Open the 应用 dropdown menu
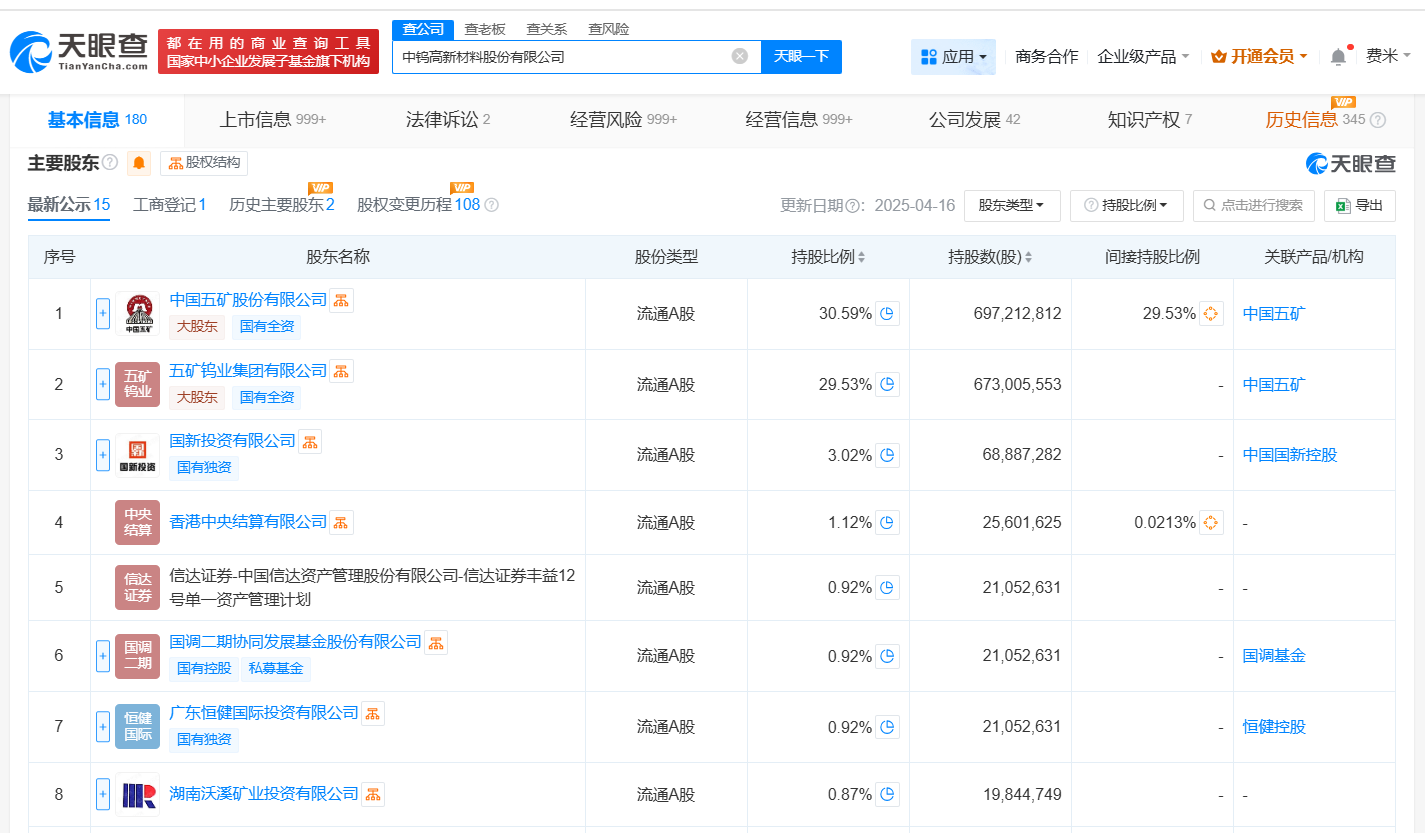 click(x=953, y=57)
